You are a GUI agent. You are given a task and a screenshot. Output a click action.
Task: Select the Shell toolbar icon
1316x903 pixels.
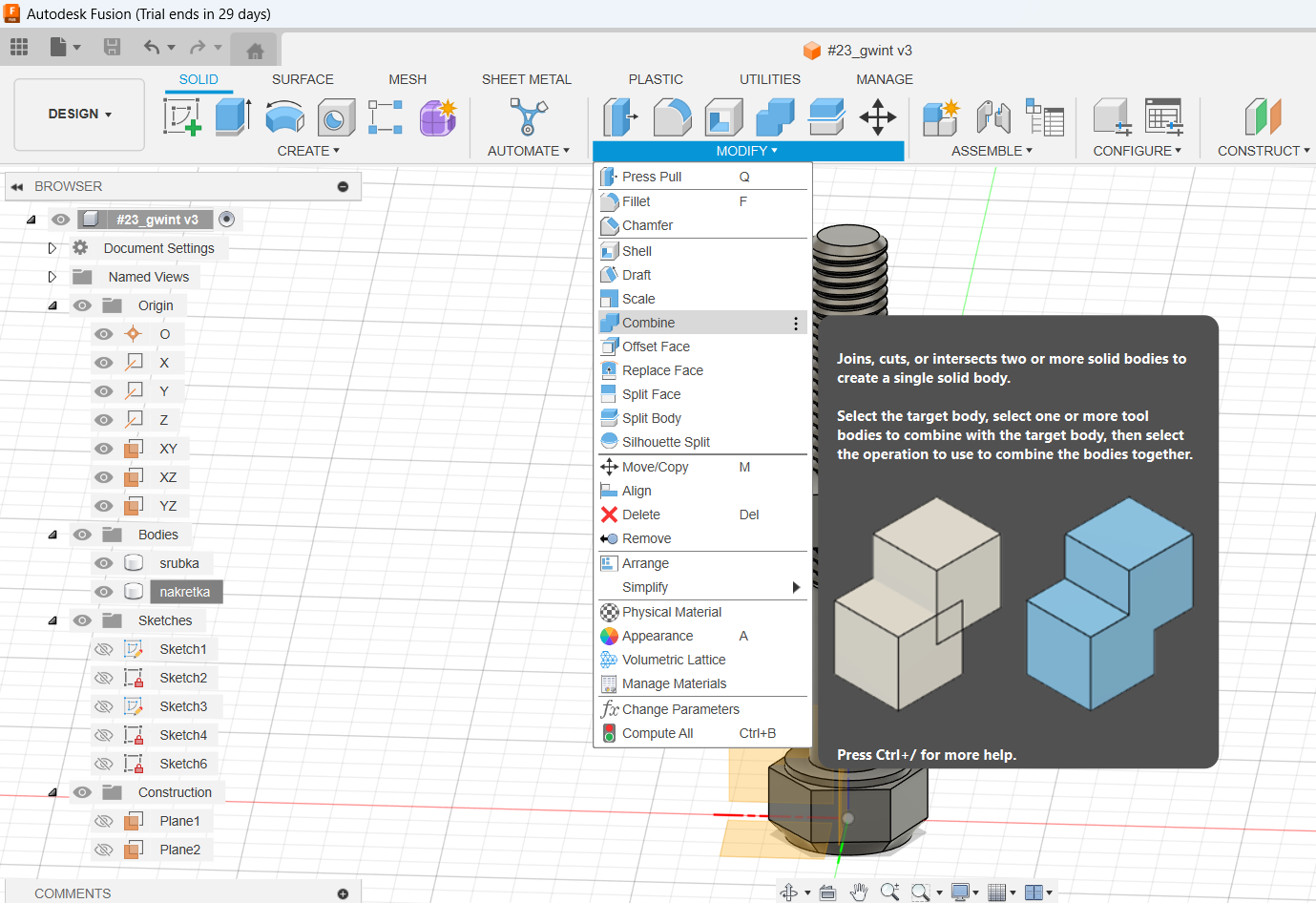tap(724, 117)
